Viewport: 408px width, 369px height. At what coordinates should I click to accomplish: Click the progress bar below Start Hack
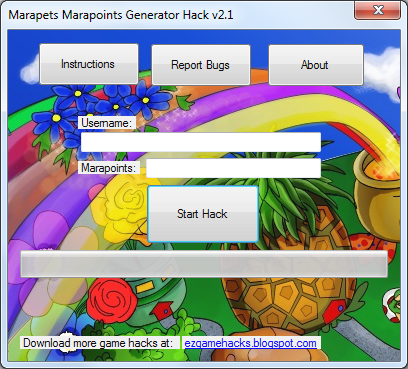204,264
